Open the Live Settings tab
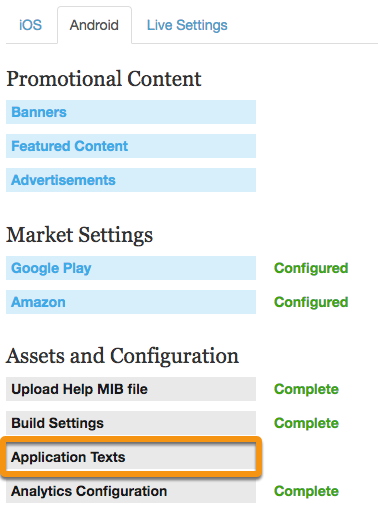Screen dimensions: 378x520 click(187, 25)
